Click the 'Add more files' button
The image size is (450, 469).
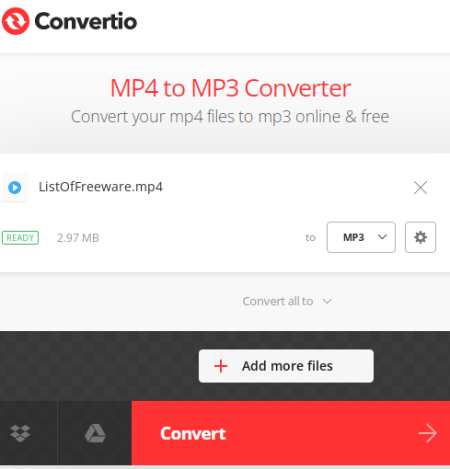[x=286, y=366]
